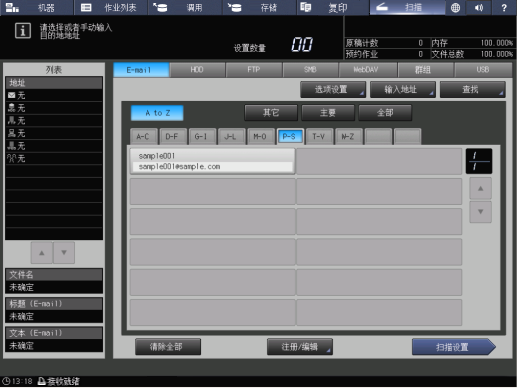Choose the P-S index tab
This screenshot has width=517, height=388.
click(290, 136)
